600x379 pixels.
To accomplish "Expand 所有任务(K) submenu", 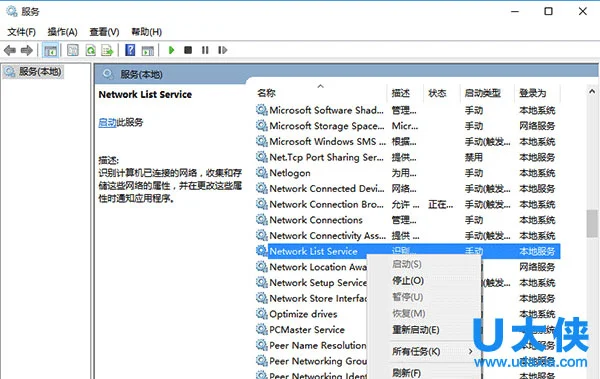I will pos(424,351).
